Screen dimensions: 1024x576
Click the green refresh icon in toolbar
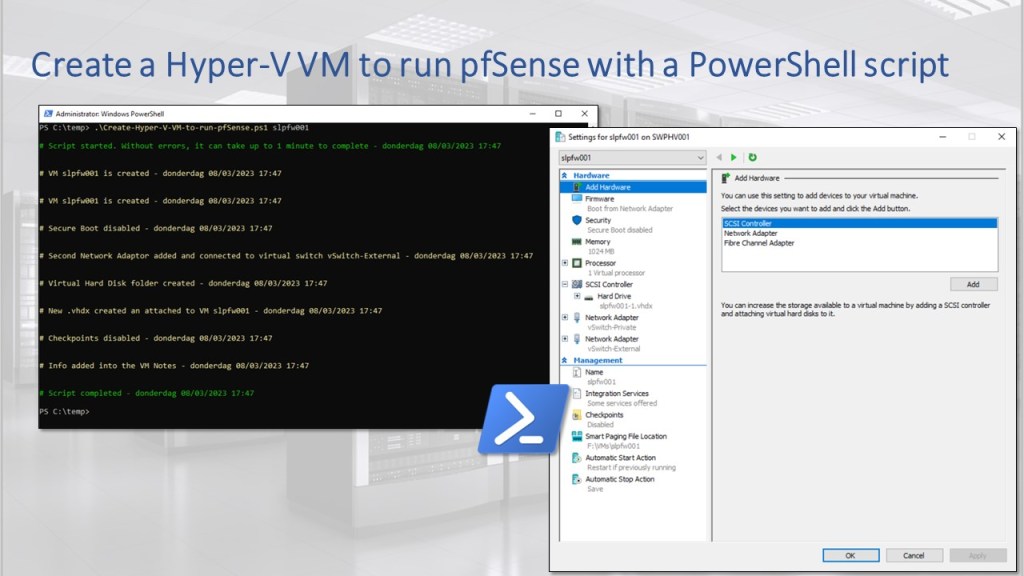click(752, 157)
